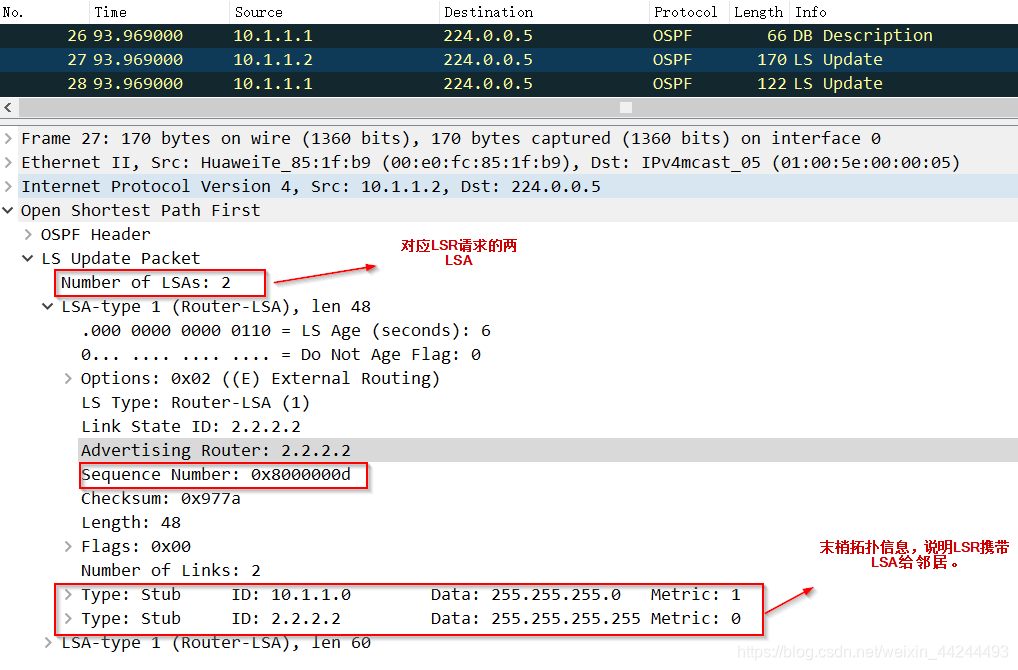Expand the Flags: 0x00 field
Image resolution: width=1018 pixels, height=670 pixels.
pyautogui.click(x=68, y=547)
